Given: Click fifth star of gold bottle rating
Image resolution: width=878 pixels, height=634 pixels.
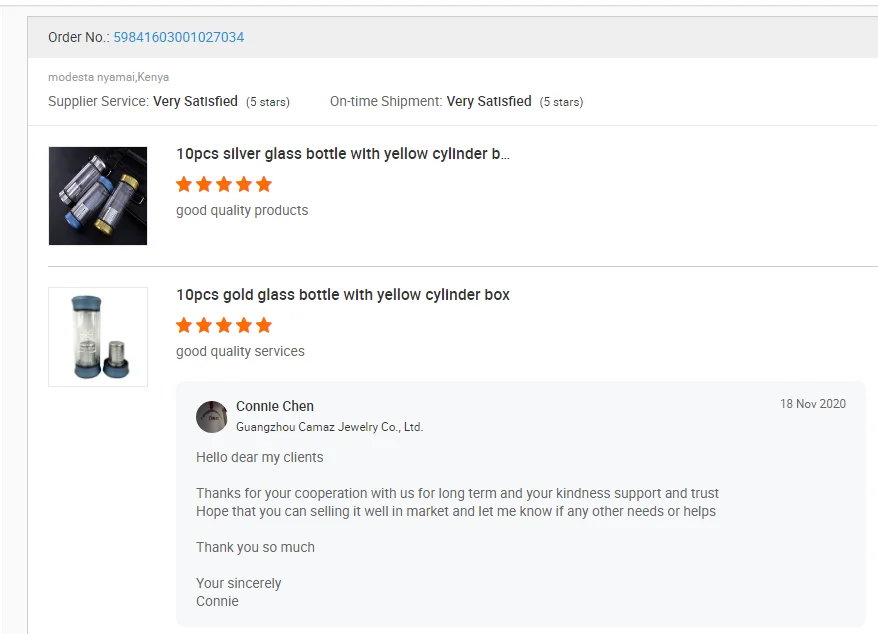Looking at the screenshot, I should tap(264, 325).
